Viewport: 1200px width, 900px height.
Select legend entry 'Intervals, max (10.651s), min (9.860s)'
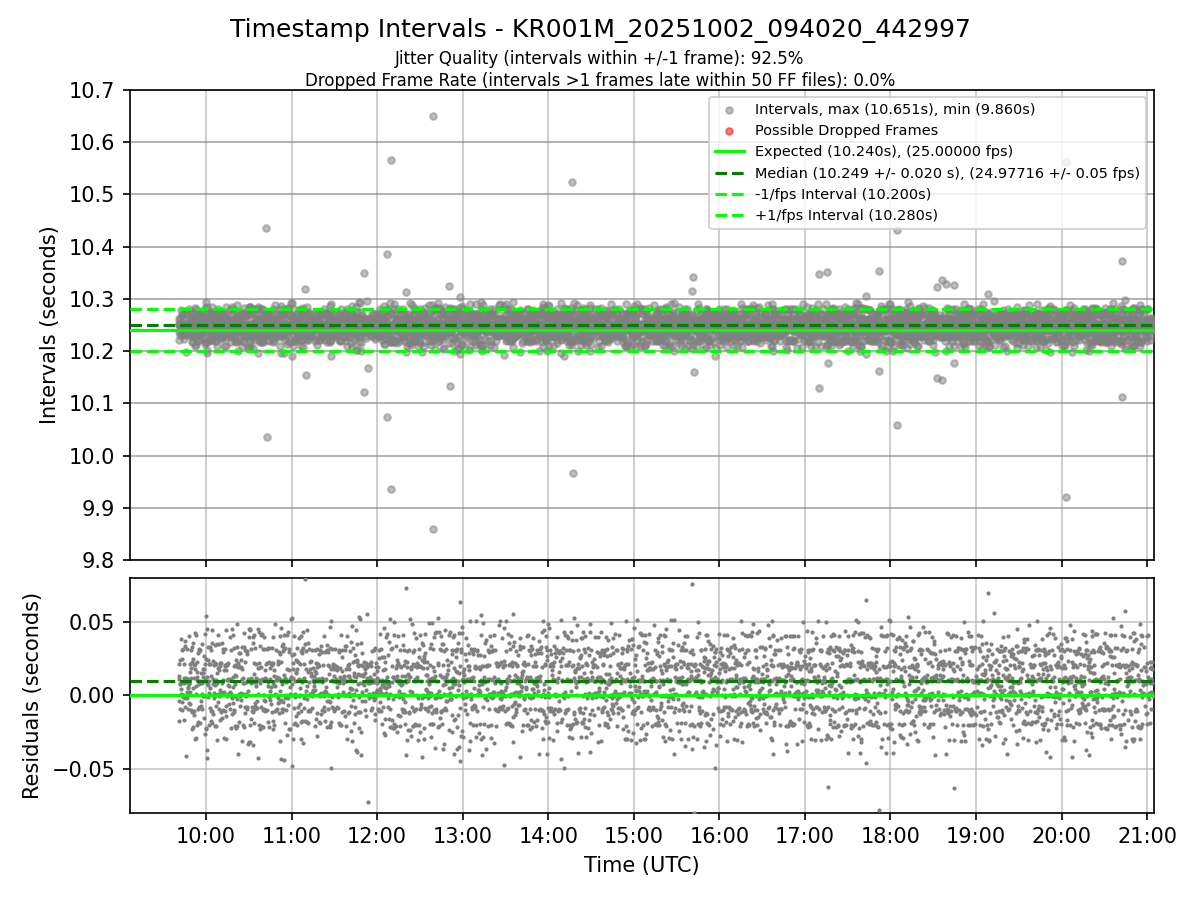894,109
